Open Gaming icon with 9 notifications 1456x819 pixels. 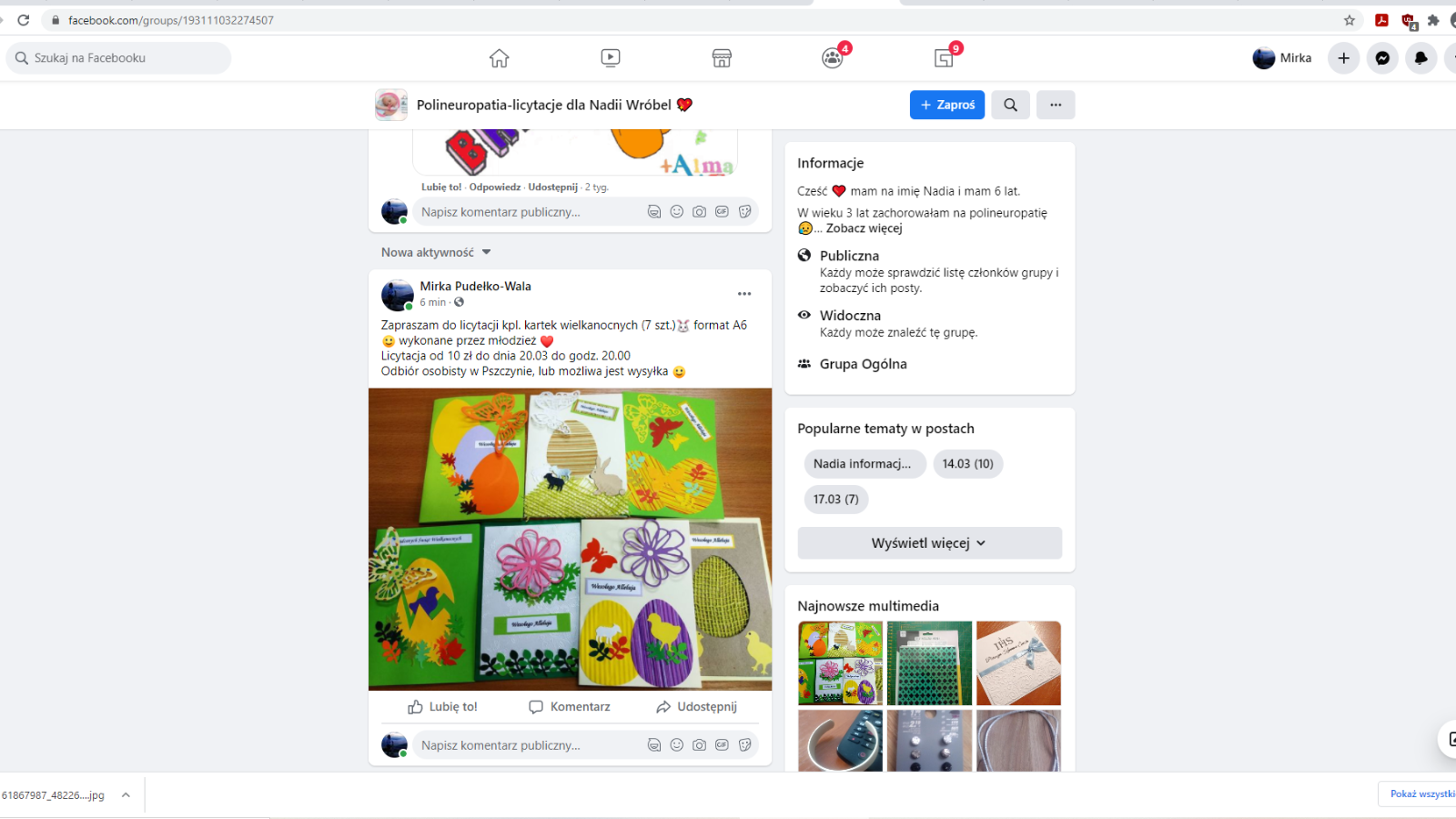point(945,58)
